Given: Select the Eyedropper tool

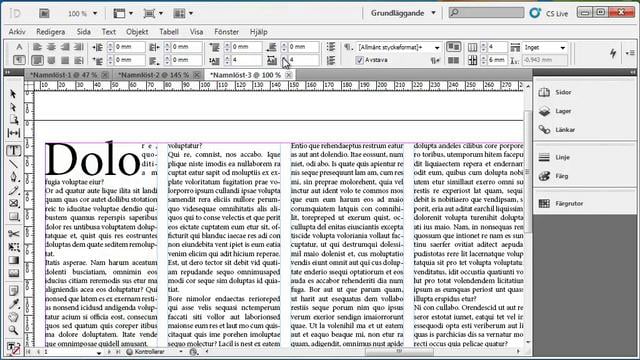Looking at the screenshot, I should (13, 304).
